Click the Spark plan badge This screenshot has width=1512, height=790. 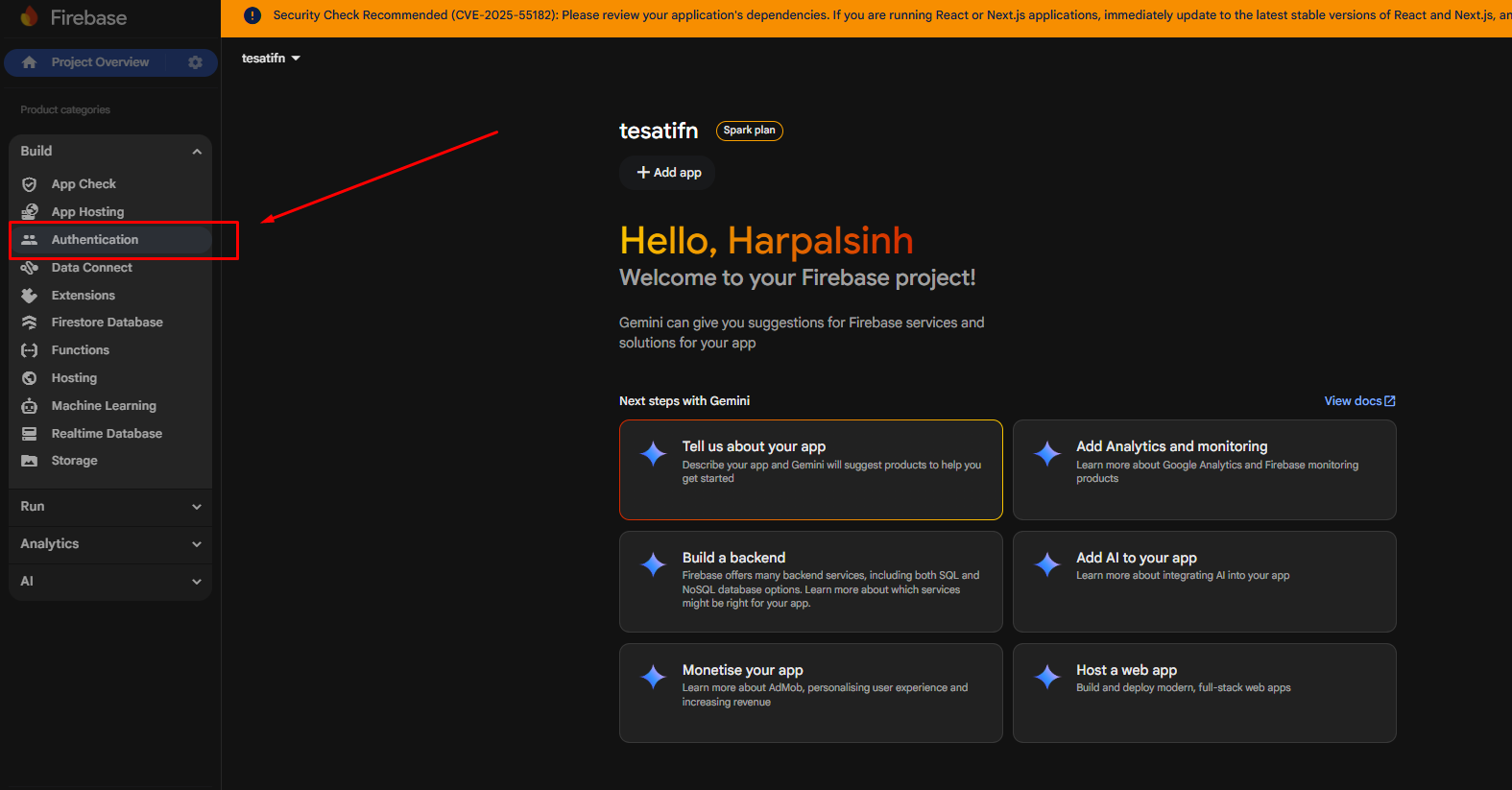pos(750,131)
